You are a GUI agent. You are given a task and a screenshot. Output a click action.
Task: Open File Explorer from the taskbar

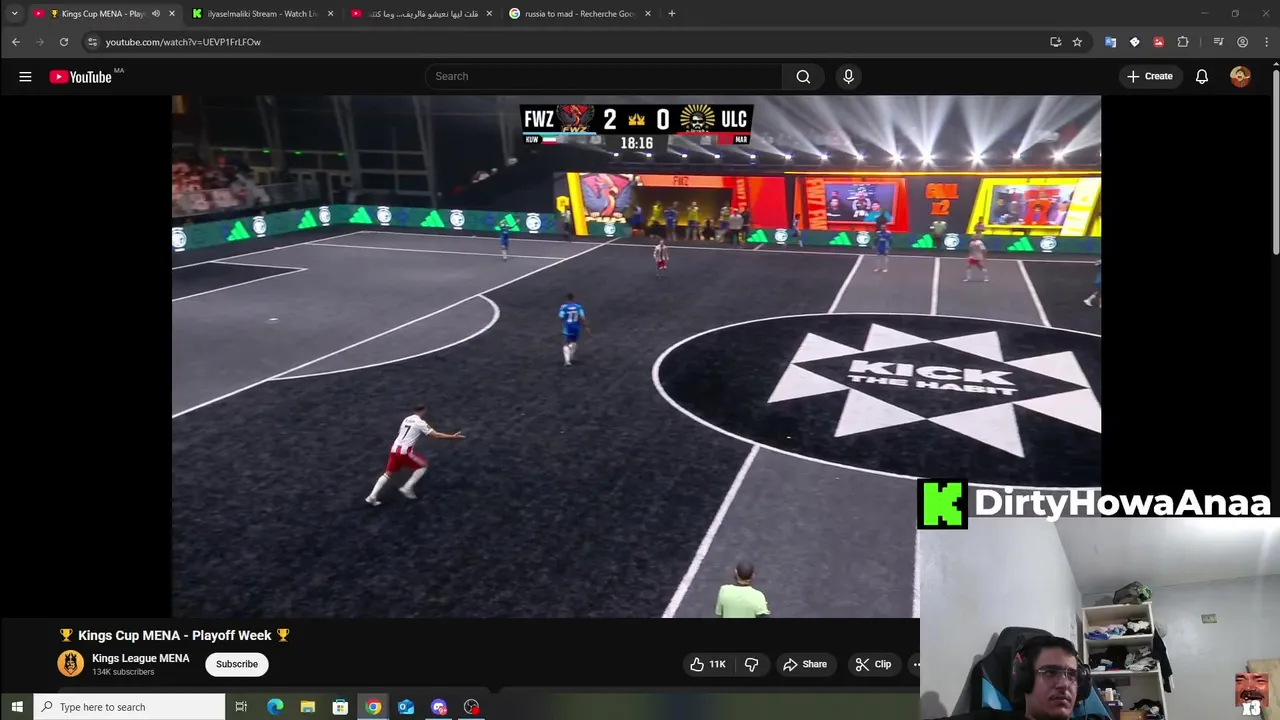(308, 707)
